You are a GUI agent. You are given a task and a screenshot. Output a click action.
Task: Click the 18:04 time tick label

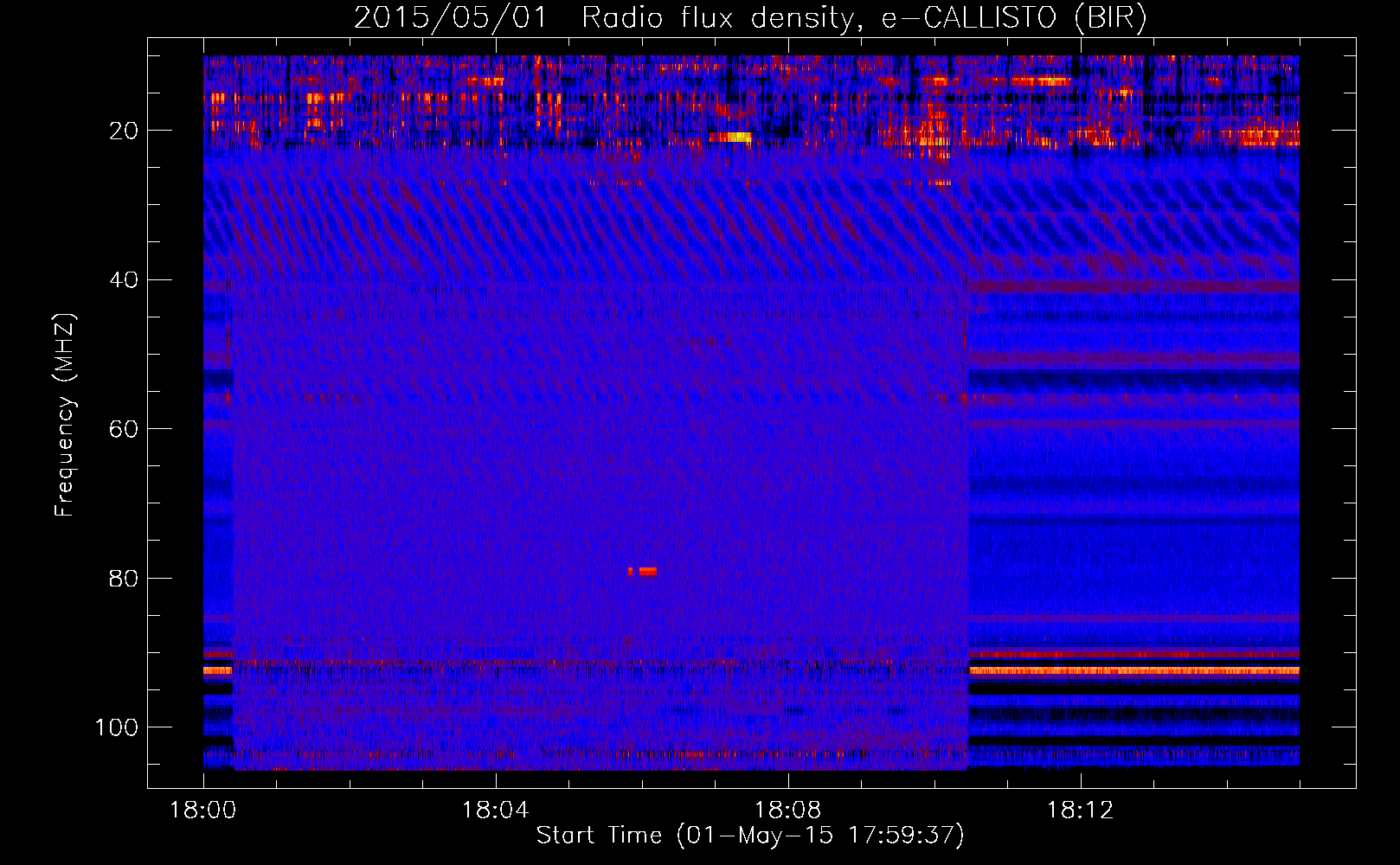pyautogui.click(x=496, y=811)
